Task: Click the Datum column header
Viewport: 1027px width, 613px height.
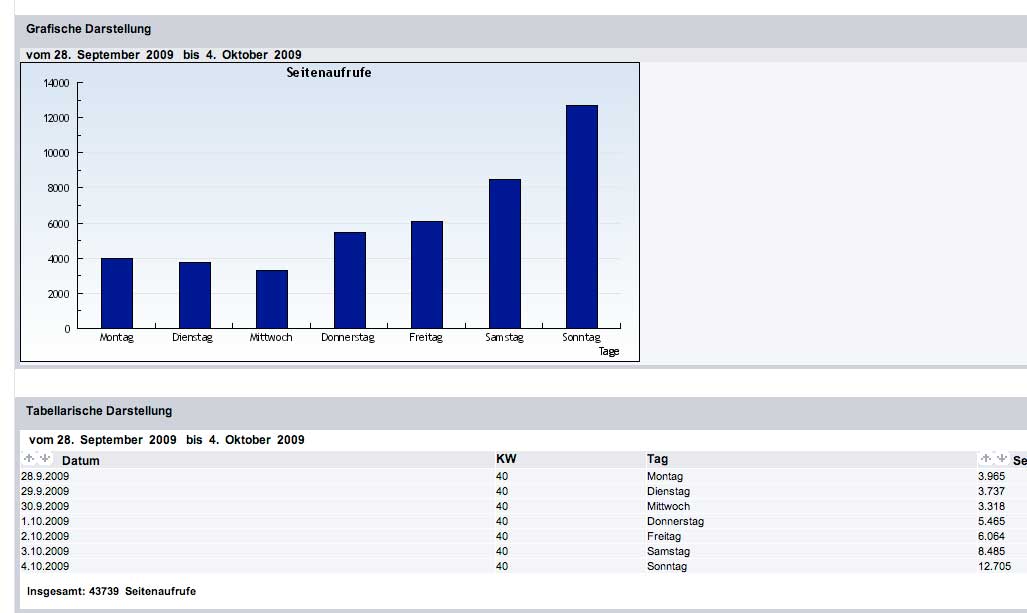Action: (81, 460)
